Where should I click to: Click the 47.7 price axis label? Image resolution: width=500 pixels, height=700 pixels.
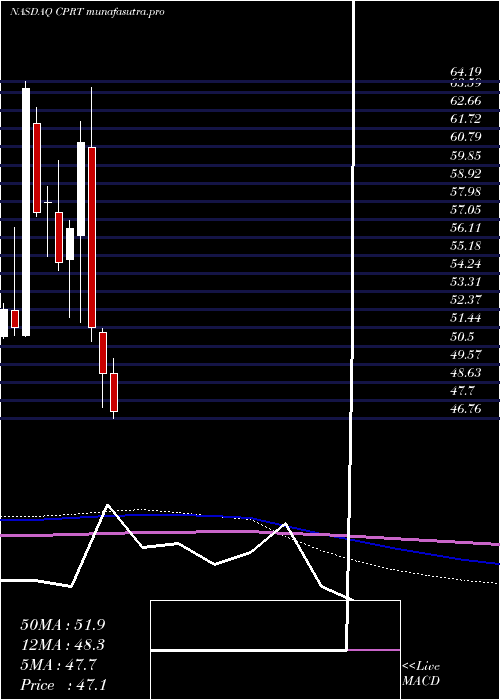[462, 391]
